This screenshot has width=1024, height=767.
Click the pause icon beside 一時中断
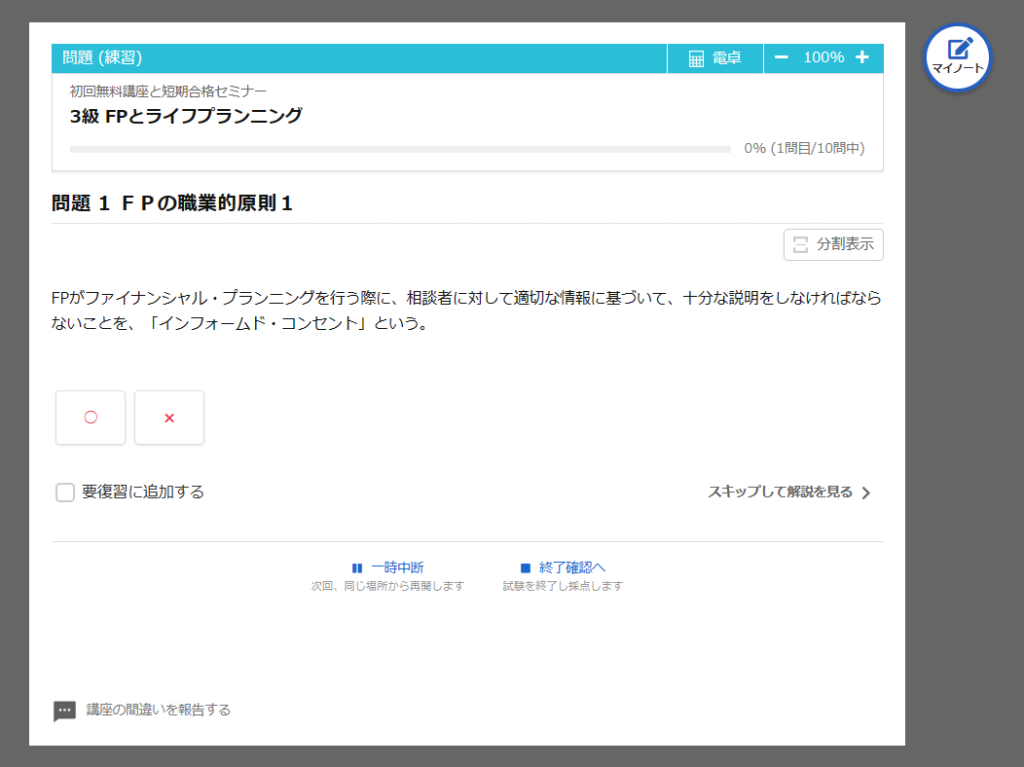[357, 568]
